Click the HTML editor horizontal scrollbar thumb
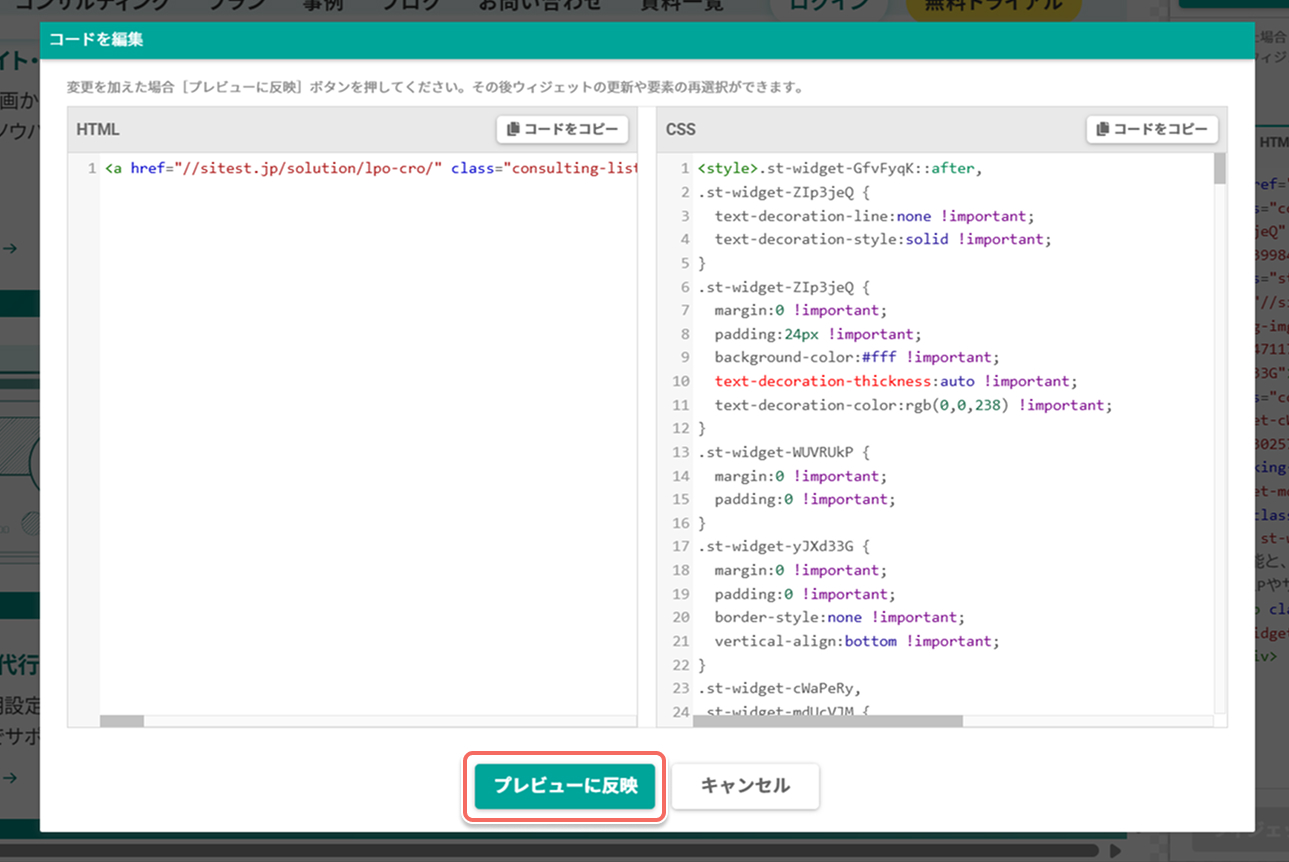Screen dimensions: 1289x862 click(122, 721)
